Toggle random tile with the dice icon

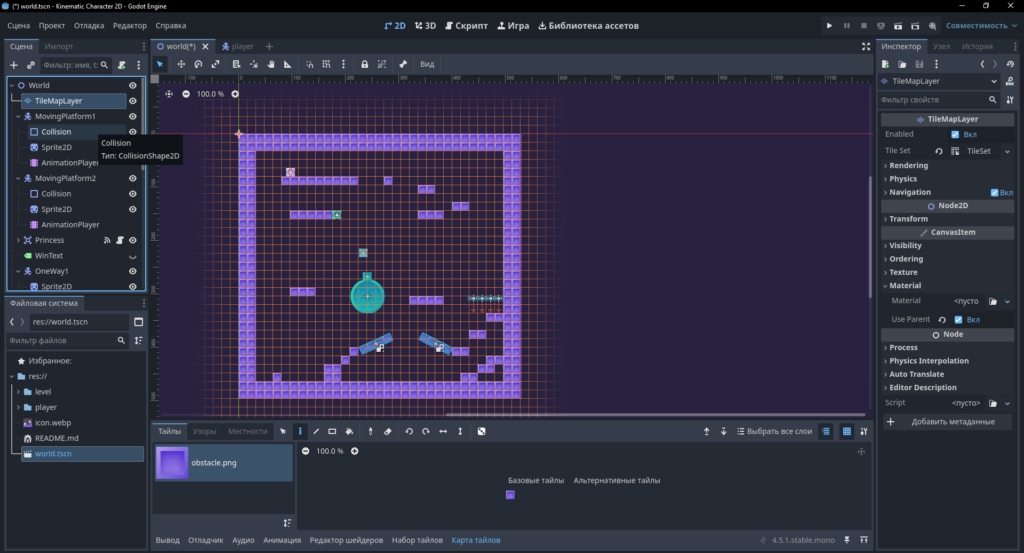(x=481, y=432)
